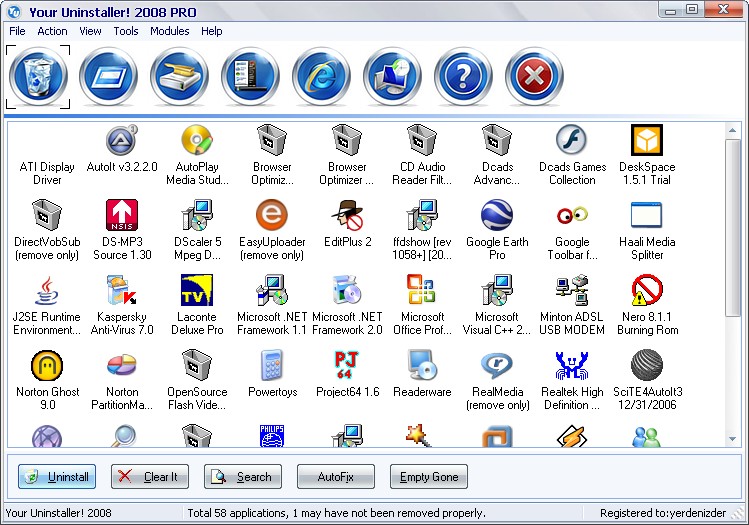Click the Empty Gone button
The height and width of the screenshot is (525, 749).
(429, 477)
